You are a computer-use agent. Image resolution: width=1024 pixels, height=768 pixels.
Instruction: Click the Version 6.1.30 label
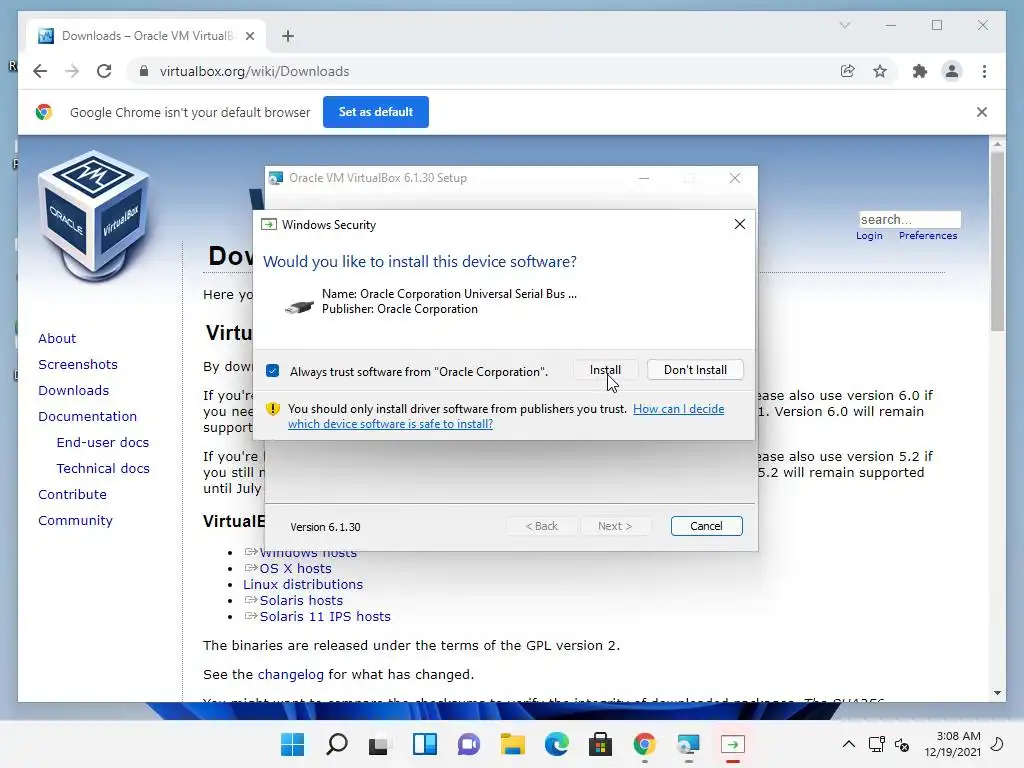coord(325,527)
